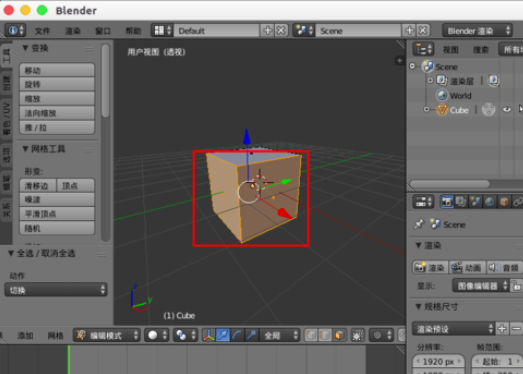
Task: Open the 添加 menu in viewport header
Action: click(25, 336)
